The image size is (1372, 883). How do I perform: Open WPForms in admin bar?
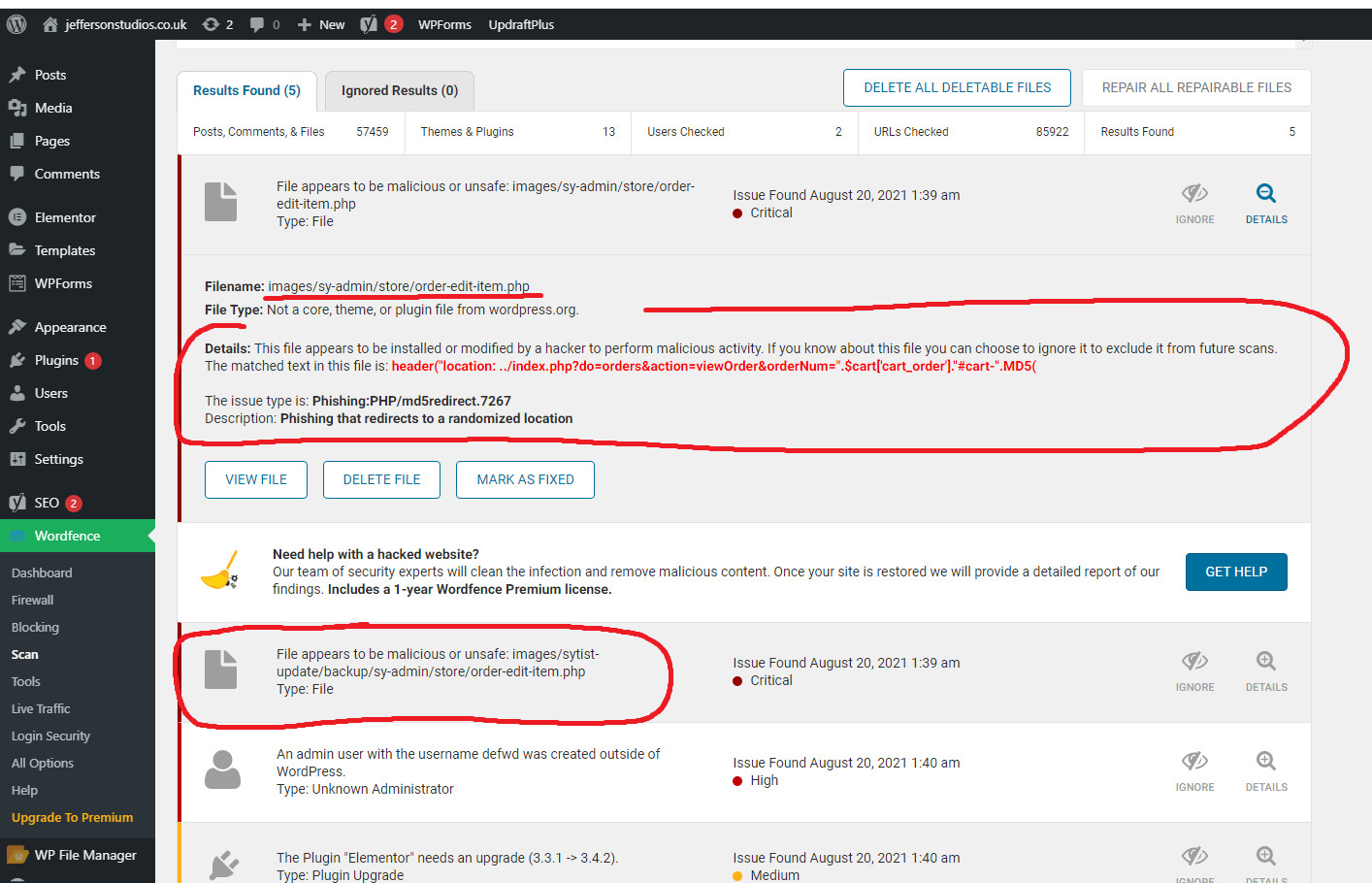[x=444, y=24]
